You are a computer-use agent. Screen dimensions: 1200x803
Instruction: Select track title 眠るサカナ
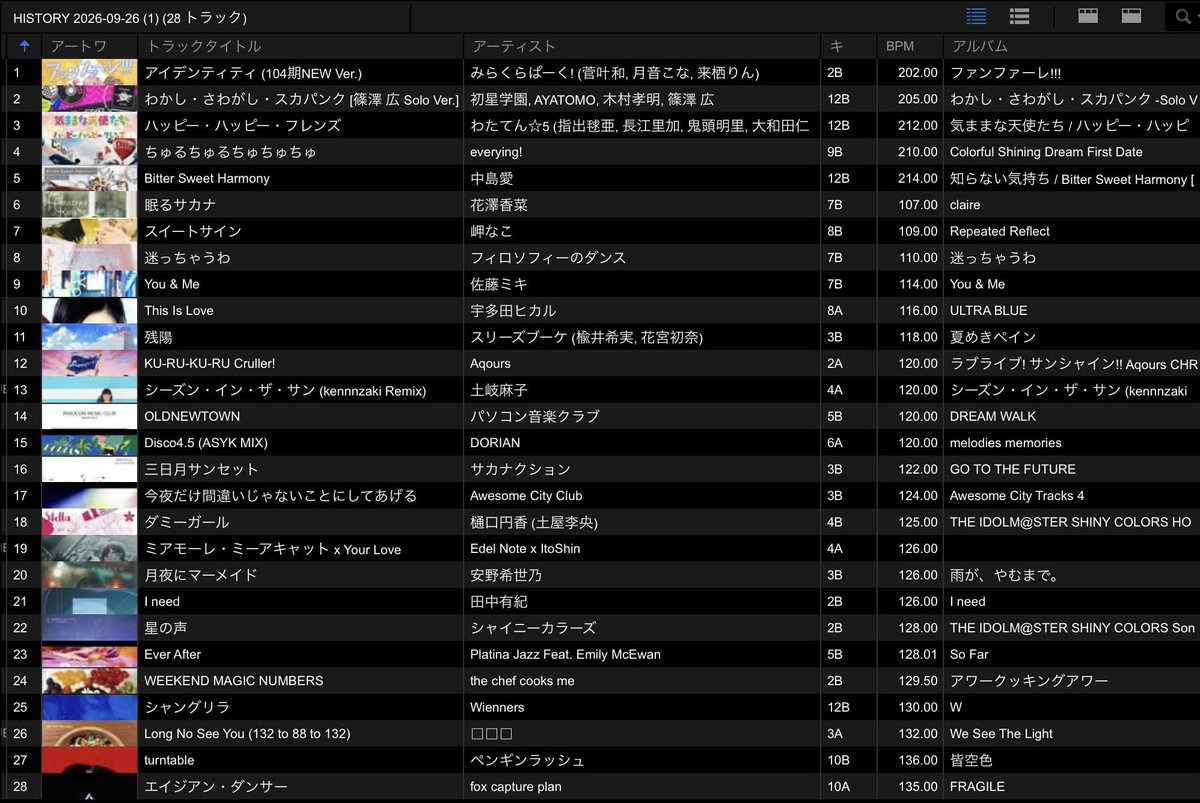coord(180,205)
